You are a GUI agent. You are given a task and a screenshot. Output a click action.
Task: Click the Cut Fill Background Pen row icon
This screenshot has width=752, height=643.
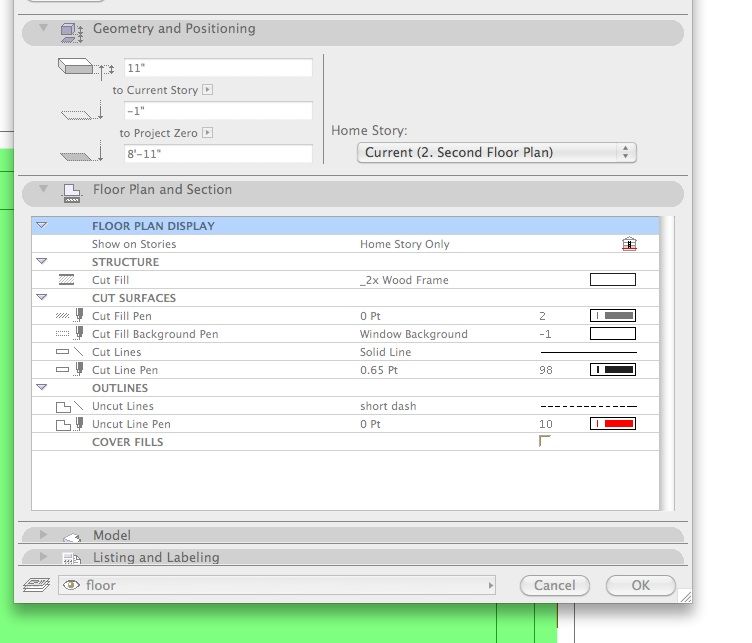(x=70, y=333)
